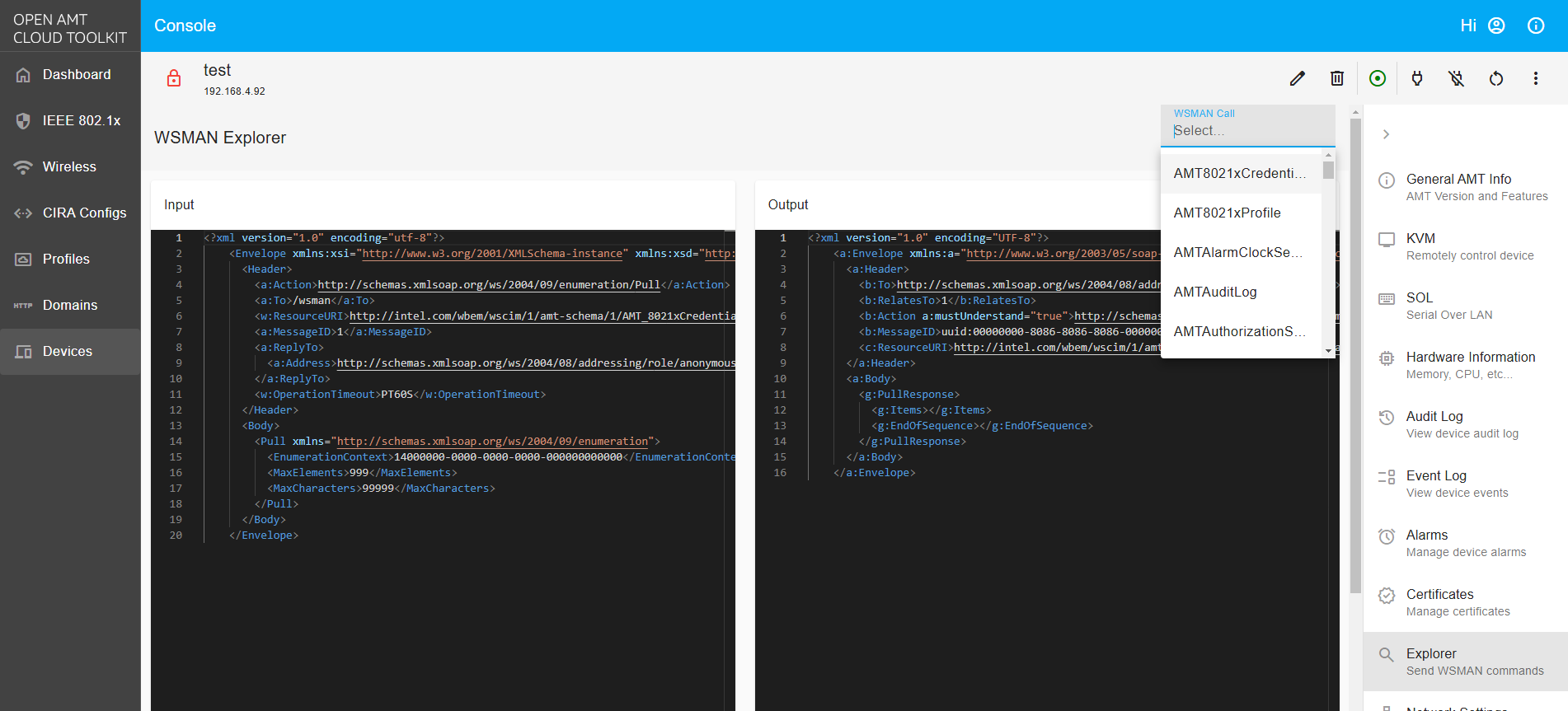1568x711 pixels.
Task: Open General AMT Info
Action: coord(1466,187)
